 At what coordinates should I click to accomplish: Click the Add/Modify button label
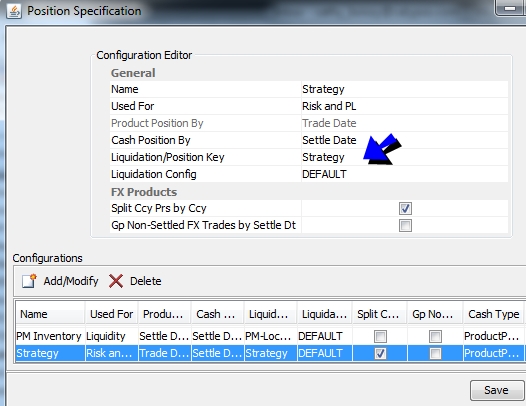71,281
